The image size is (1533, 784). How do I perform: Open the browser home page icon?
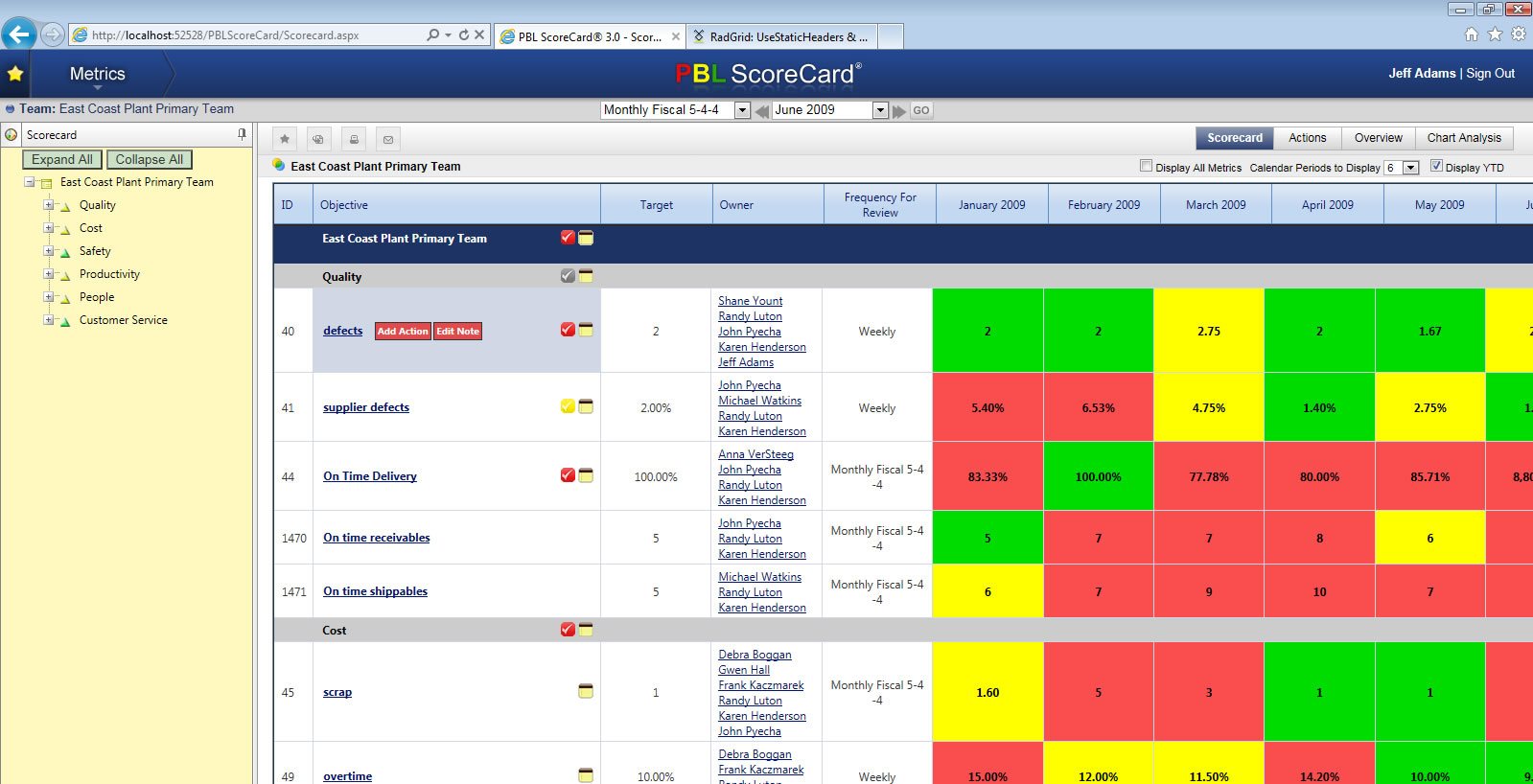[x=1472, y=35]
